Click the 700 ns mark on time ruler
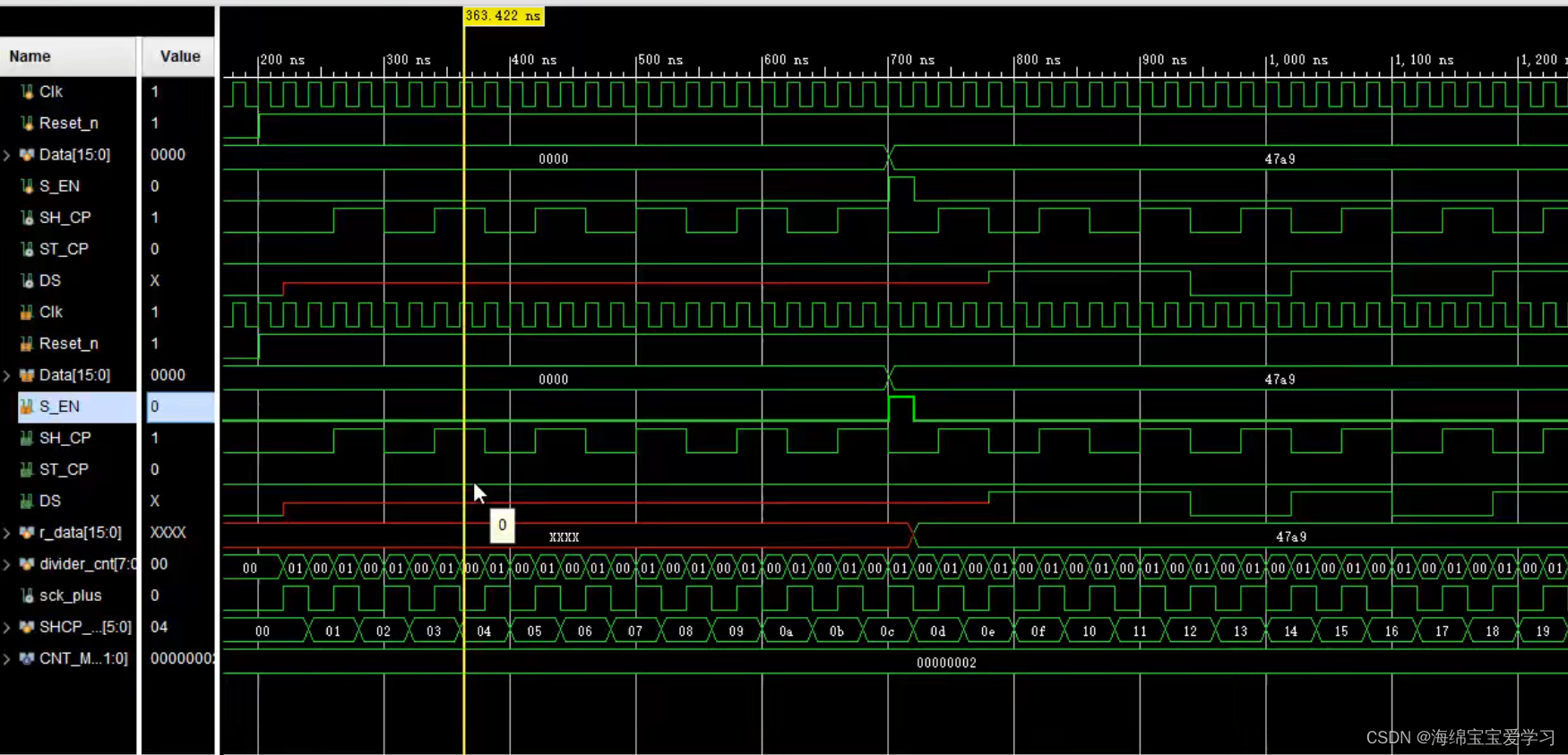 pyautogui.click(x=912, y=60)
